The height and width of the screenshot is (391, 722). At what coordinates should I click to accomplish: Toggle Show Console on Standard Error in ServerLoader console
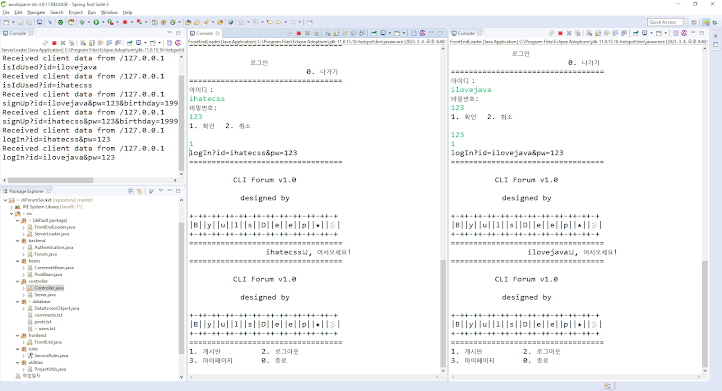(117, 43)
